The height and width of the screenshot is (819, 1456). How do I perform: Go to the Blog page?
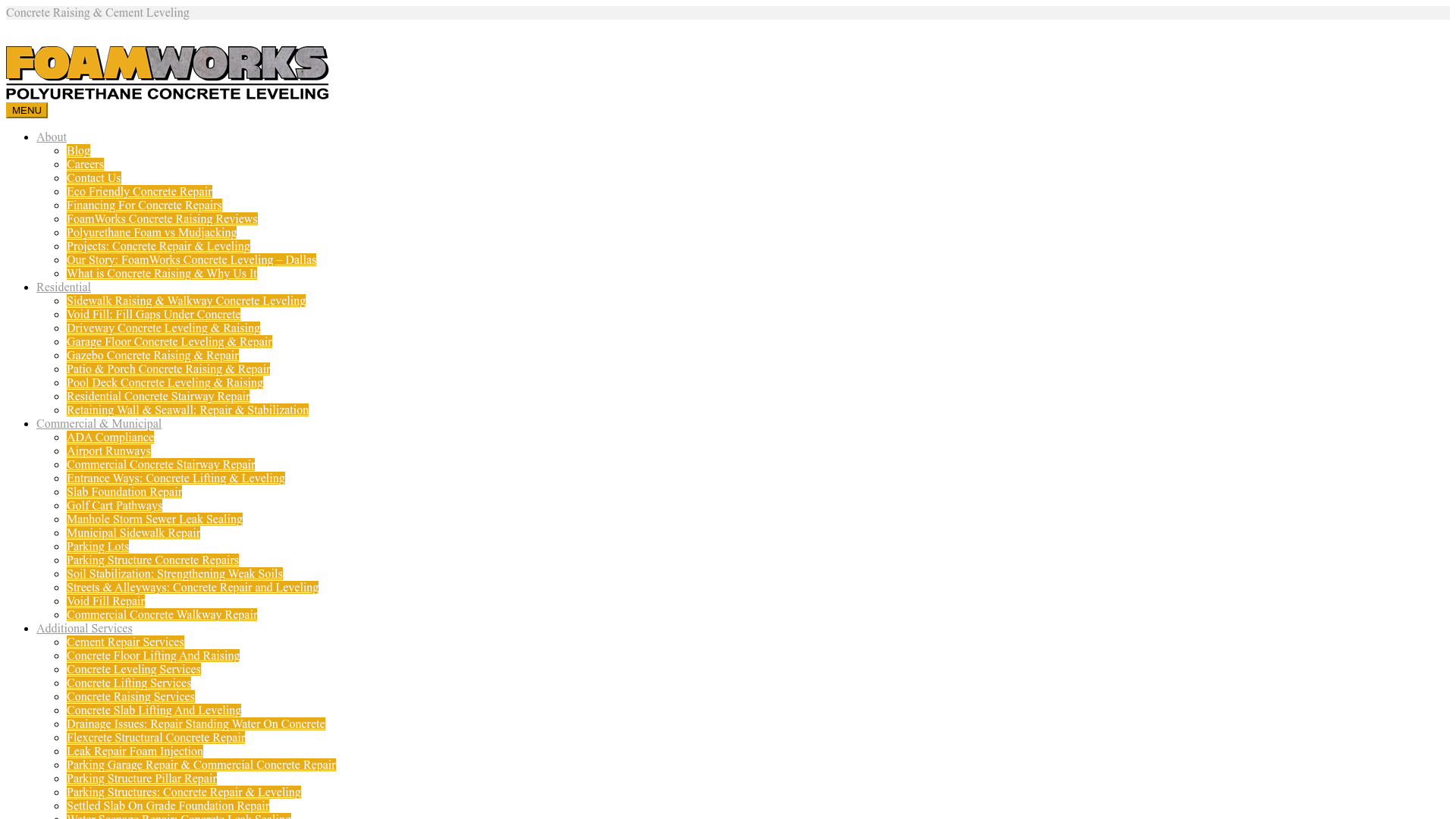[78, 151]
